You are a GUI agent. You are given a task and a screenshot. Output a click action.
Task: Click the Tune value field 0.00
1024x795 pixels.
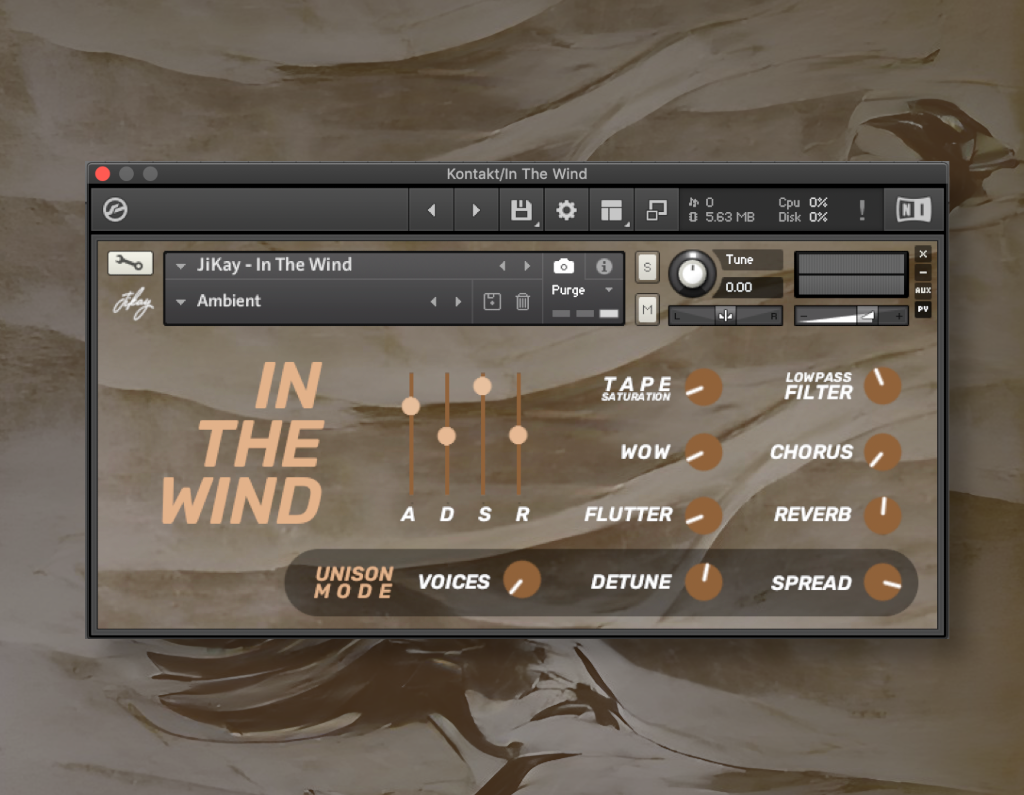[751, 287]
